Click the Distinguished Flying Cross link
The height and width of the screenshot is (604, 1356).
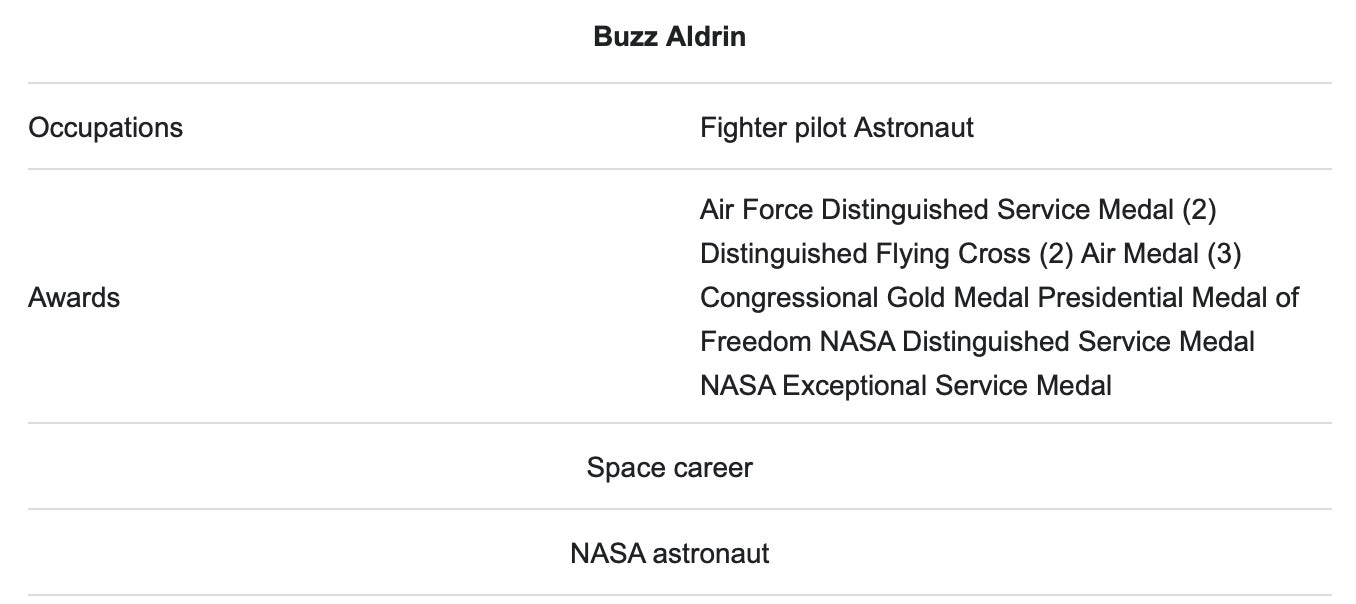[865, 254]
